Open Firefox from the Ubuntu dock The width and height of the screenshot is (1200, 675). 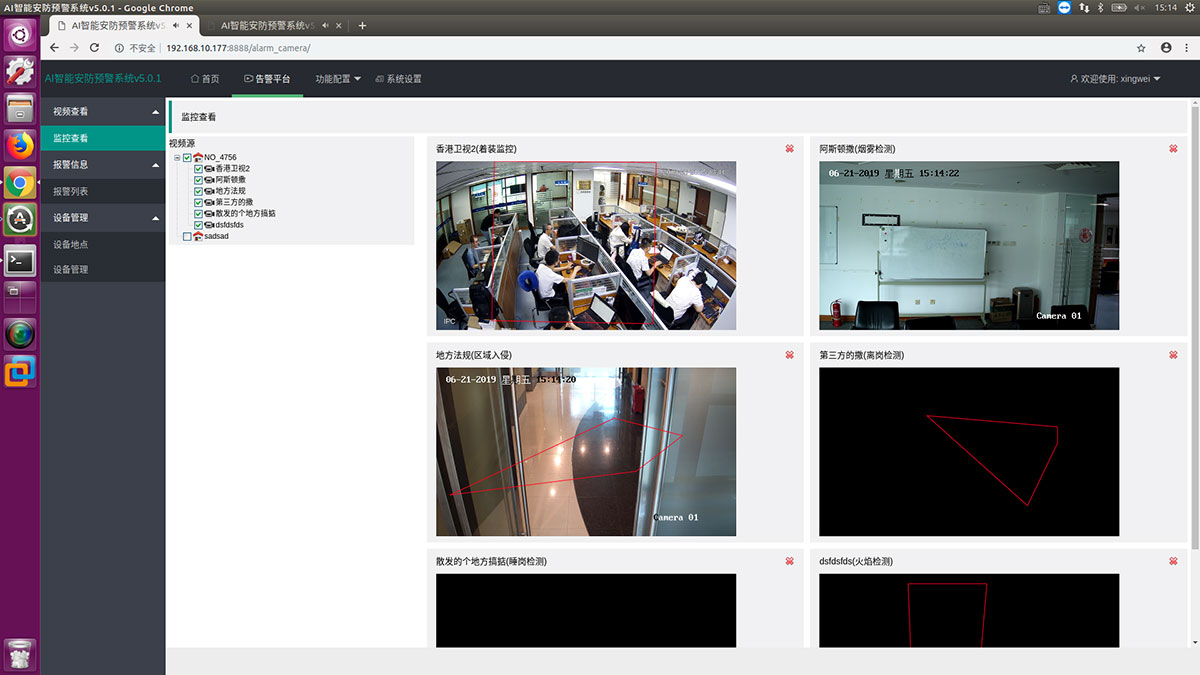20,146
